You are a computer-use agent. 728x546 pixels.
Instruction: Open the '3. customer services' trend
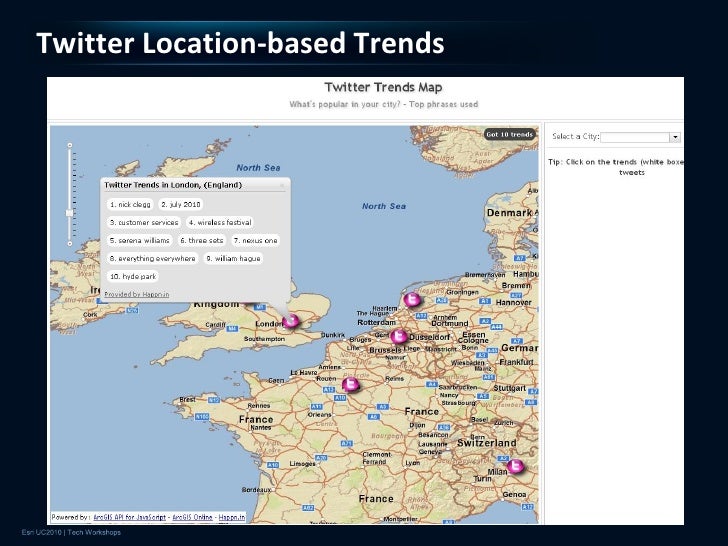pos(144,222)
